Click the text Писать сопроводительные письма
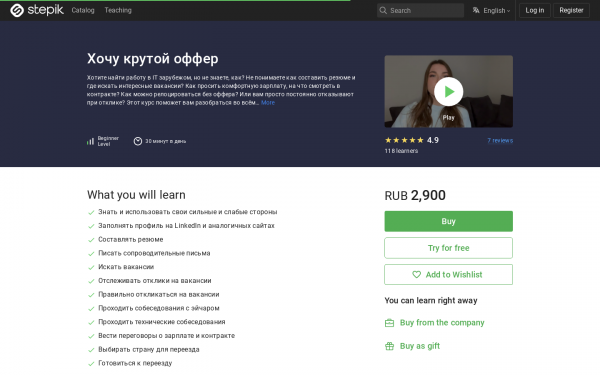Image resolution: width=600 pixels, height=375 pixels. pyautogui.click(x=154, y=253)
